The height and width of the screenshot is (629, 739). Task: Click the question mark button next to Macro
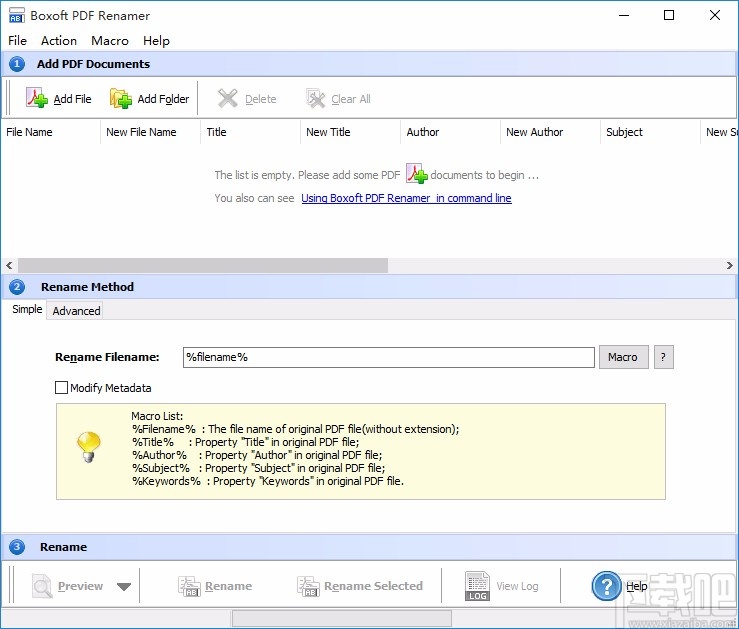pos(664,357)
